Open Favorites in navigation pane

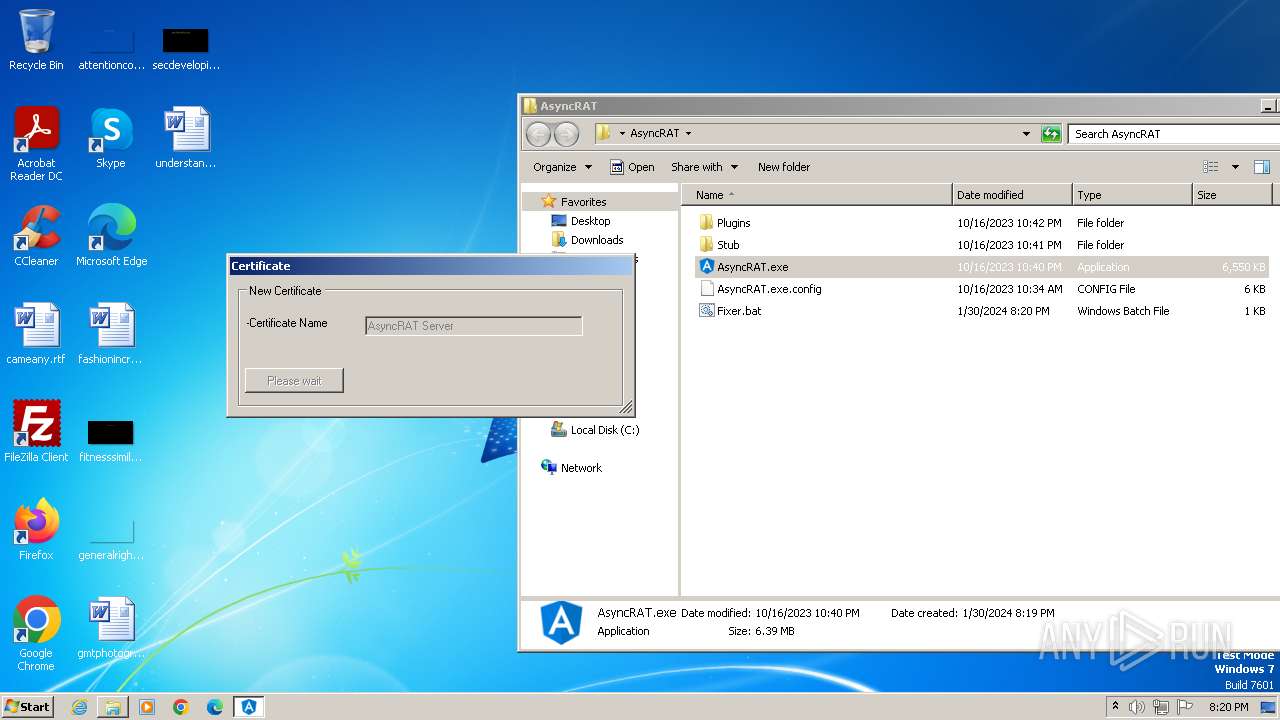point(583,202)
